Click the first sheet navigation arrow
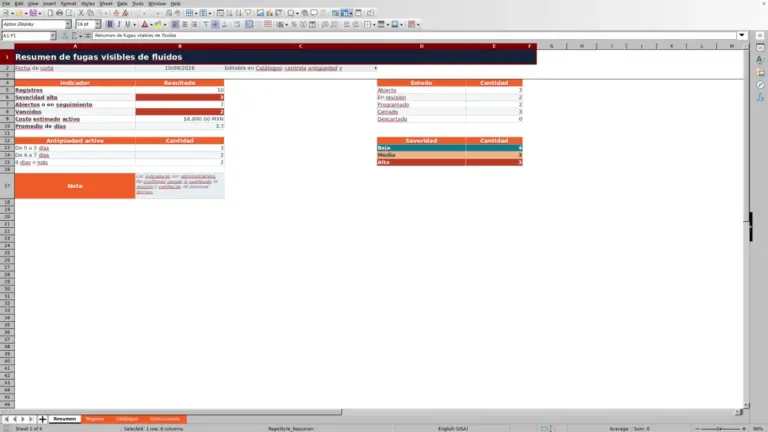768x432 pixels. pos(6,419)
